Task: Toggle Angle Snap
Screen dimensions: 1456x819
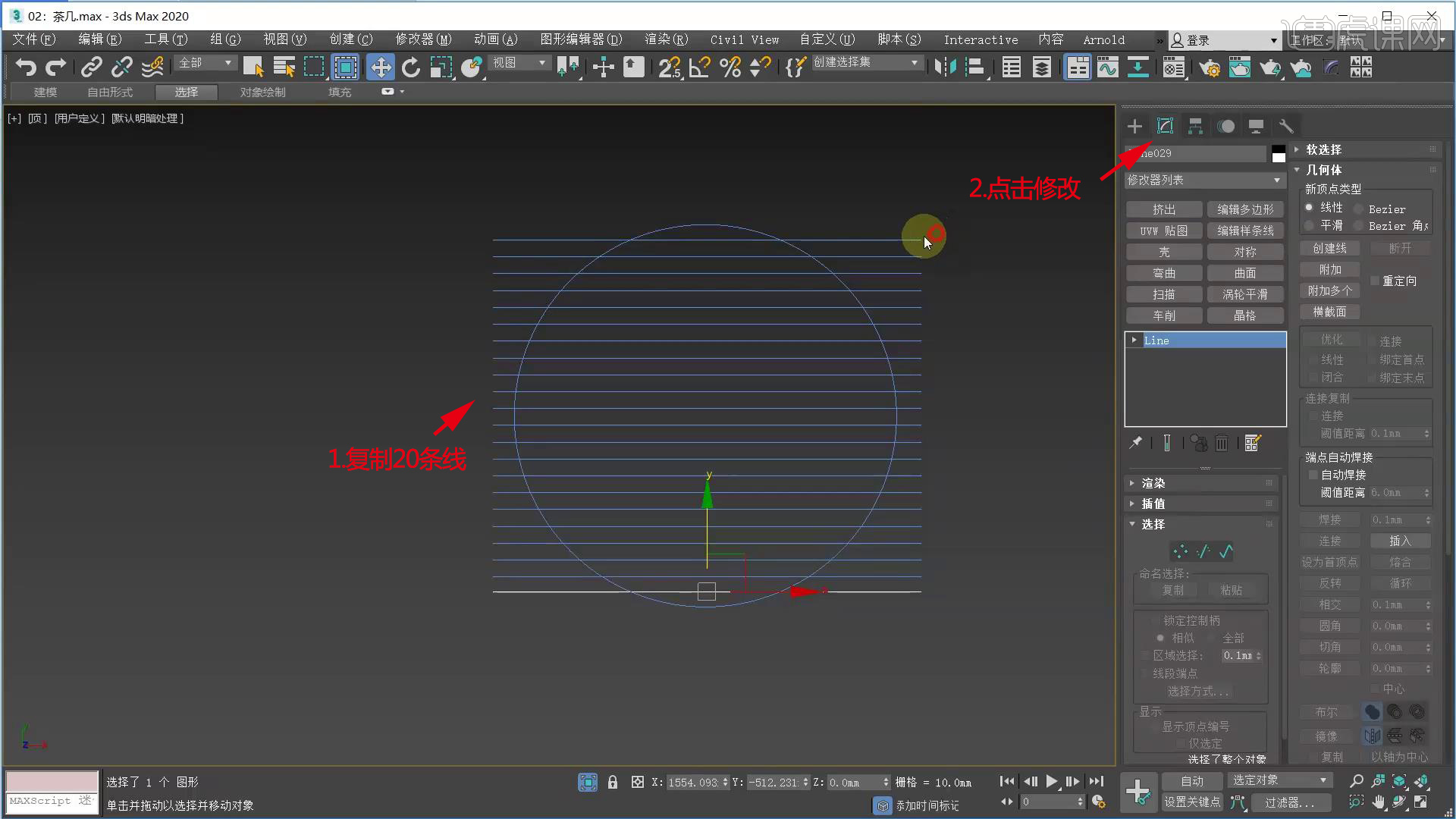Action: point(700,67)
